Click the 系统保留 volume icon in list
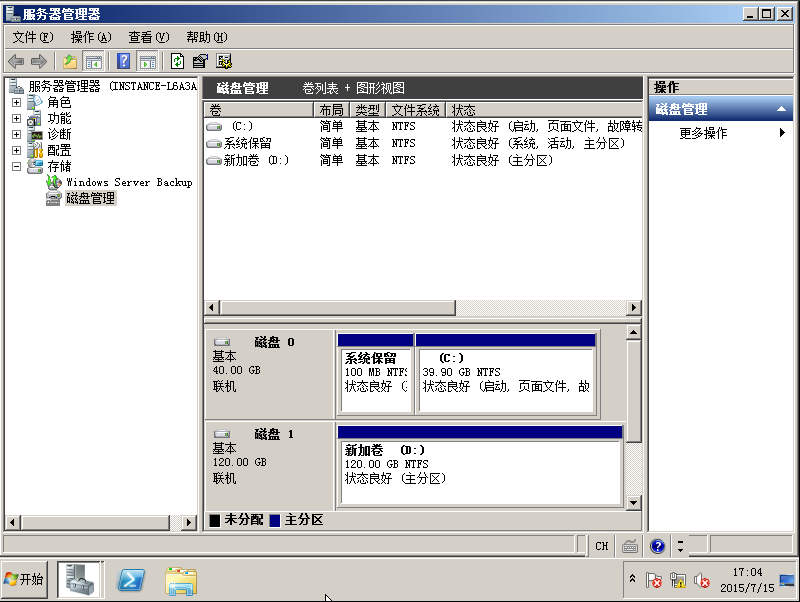 coord(214,144)
